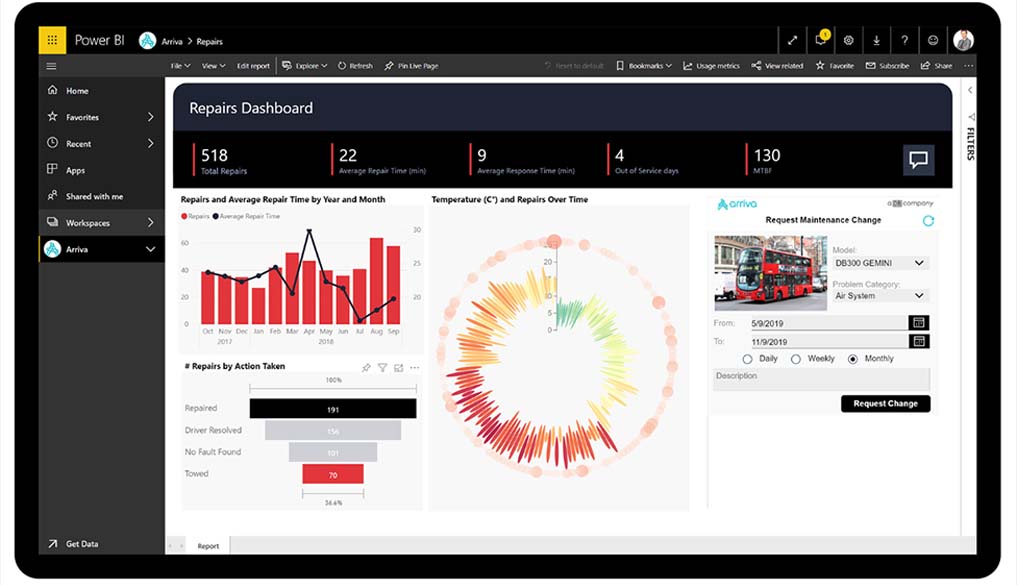Expand Recent in the sidebar
Screen dimensions: 1017x585
[150, 143]
